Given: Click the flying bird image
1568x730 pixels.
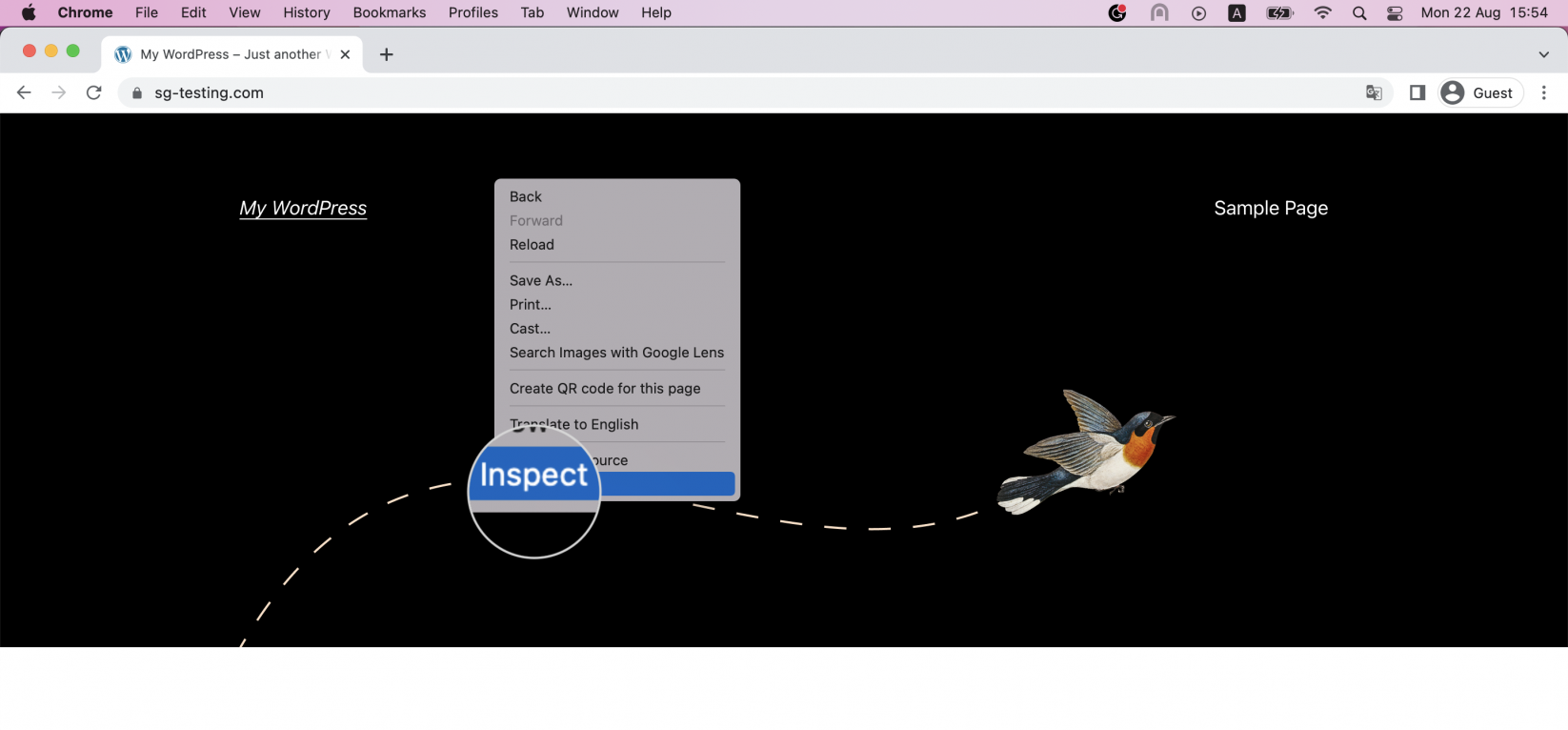Looking at the screenshot, I should [x=1086, y=452].
